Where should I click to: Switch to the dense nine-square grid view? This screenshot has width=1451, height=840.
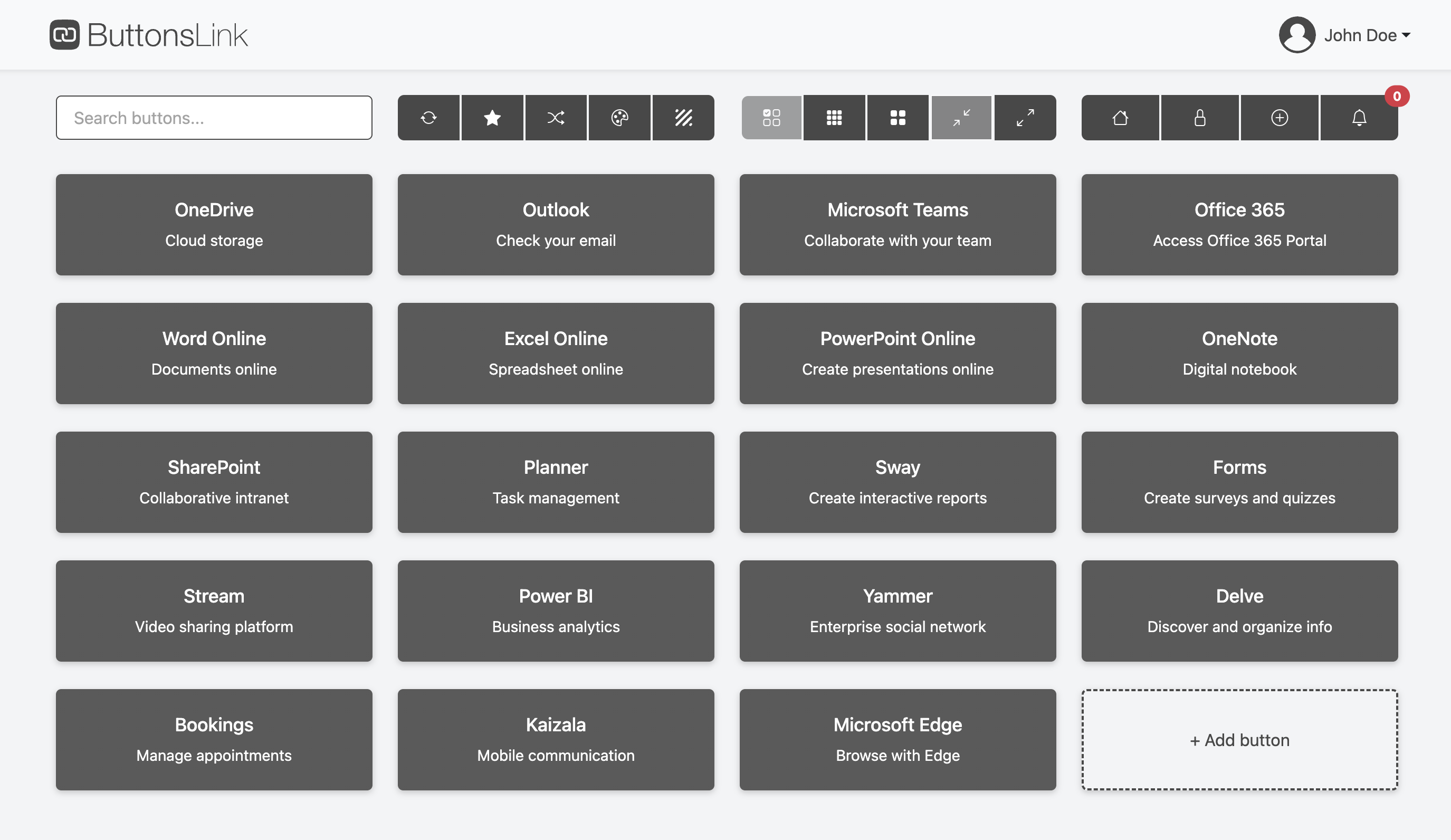pos(834,118)
